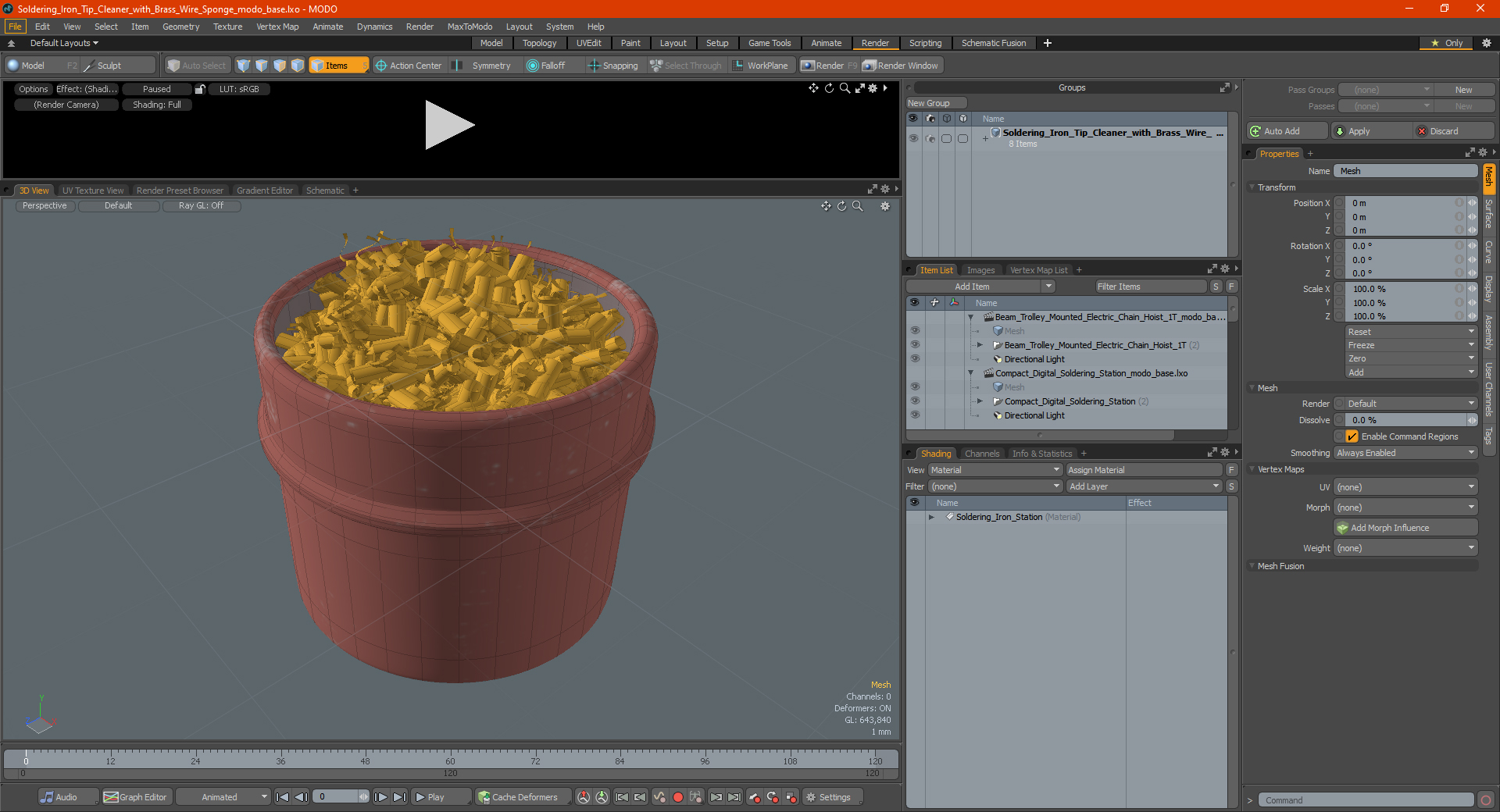1500x812 pixels.
Task: Click Auto Add pass button
Action: 1287,131
